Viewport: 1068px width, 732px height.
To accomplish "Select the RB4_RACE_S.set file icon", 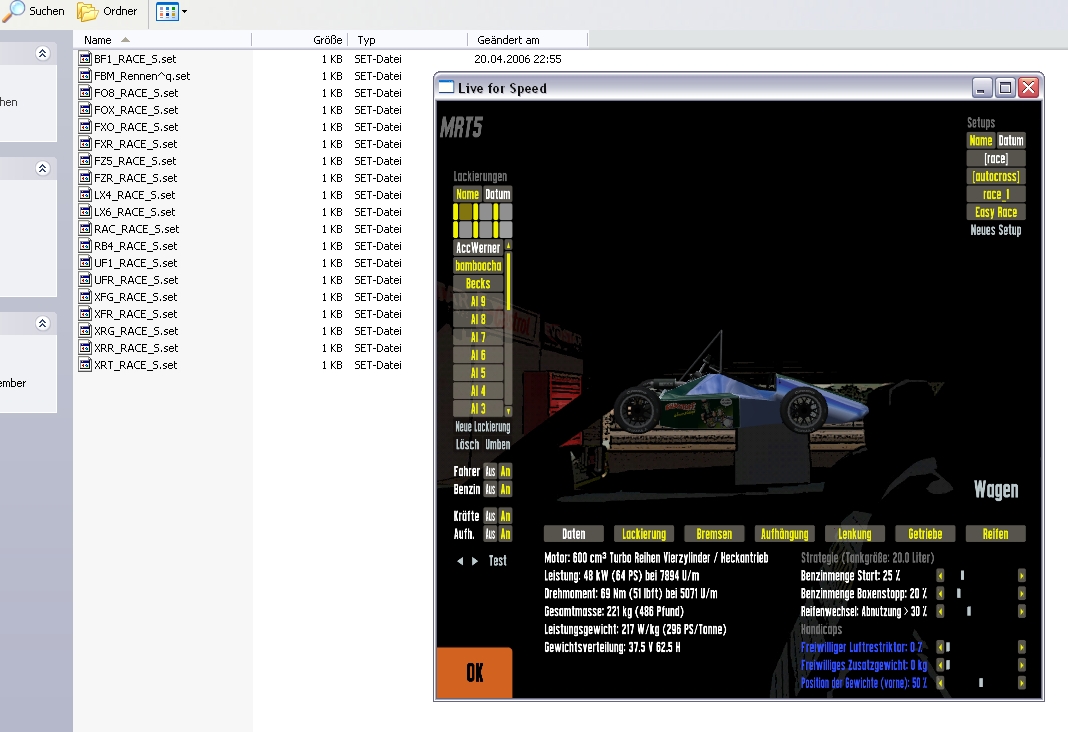I will 85,246.
